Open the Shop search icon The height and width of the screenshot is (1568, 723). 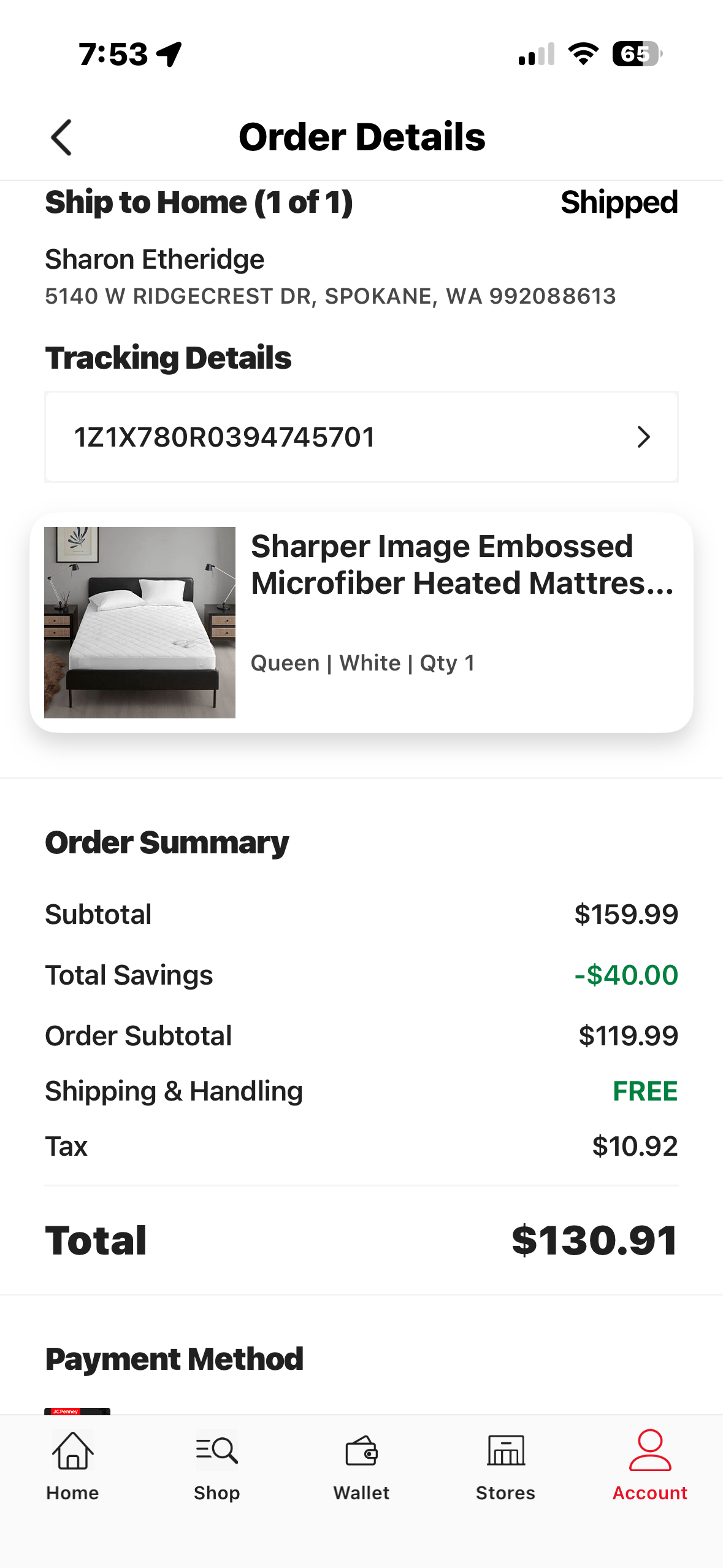coord(216,1450)
